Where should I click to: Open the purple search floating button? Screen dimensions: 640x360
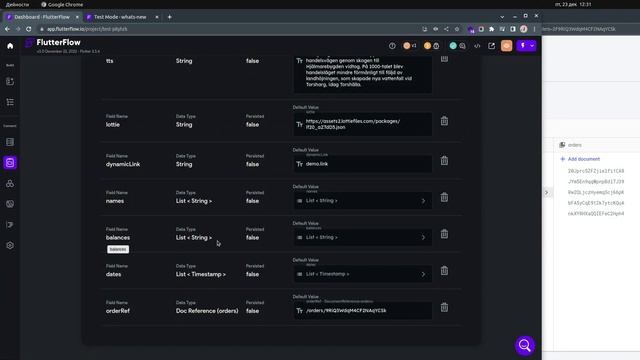pyautogui.click(x=524, y=346)
